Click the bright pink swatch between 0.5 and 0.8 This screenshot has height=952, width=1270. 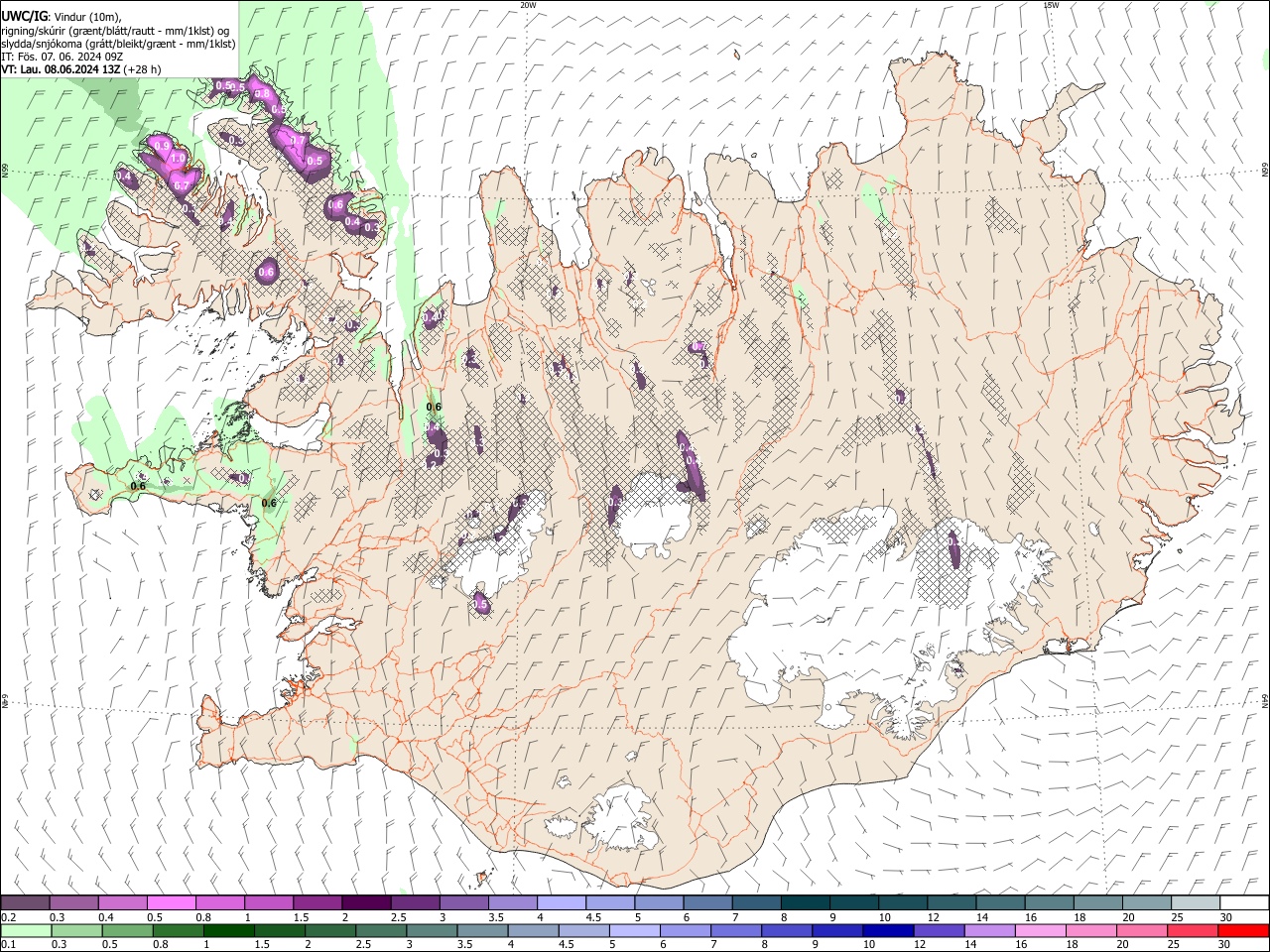[172, 902]
